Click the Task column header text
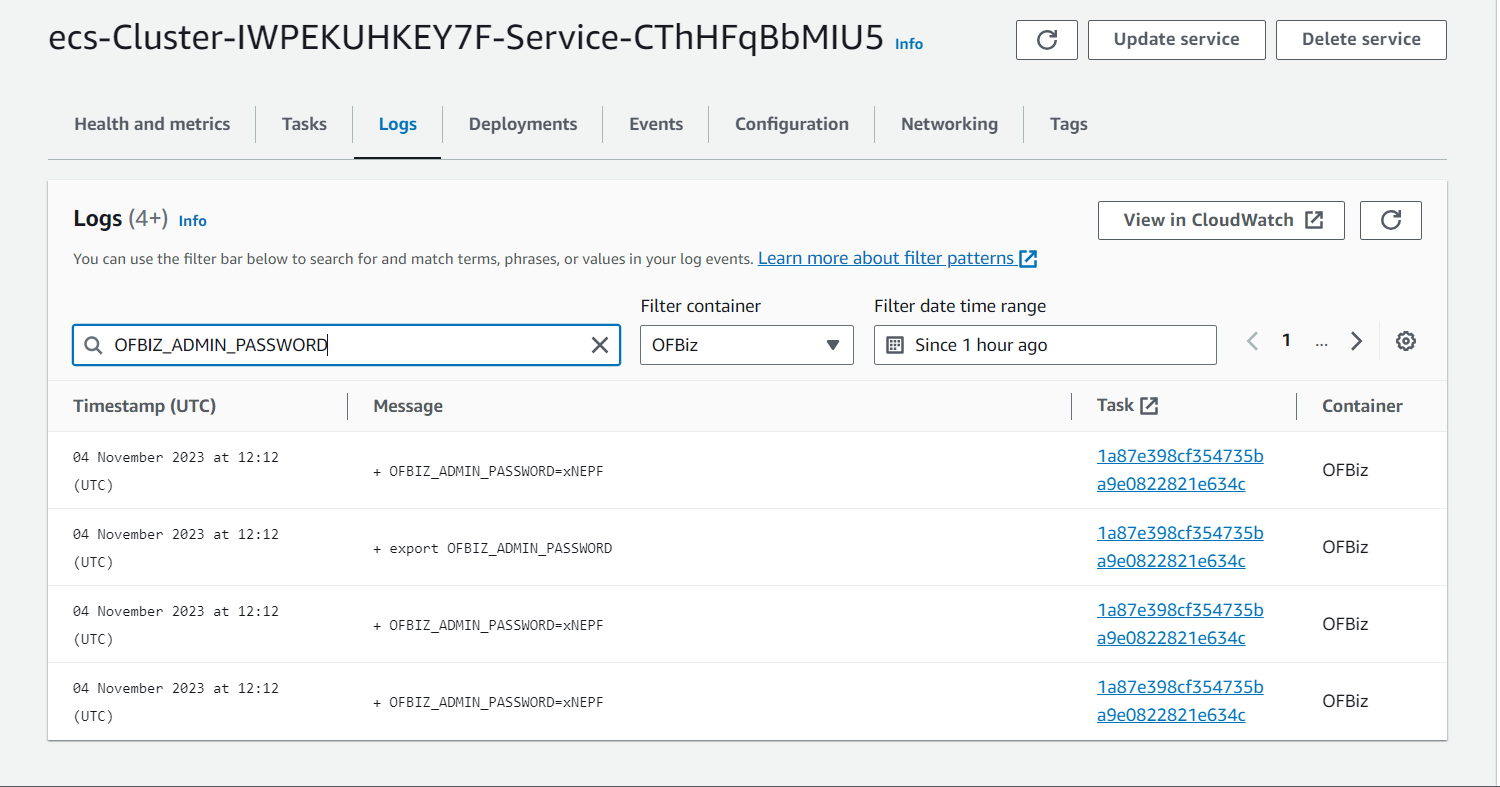1500x787 pixels. [x=1115, y=405]
